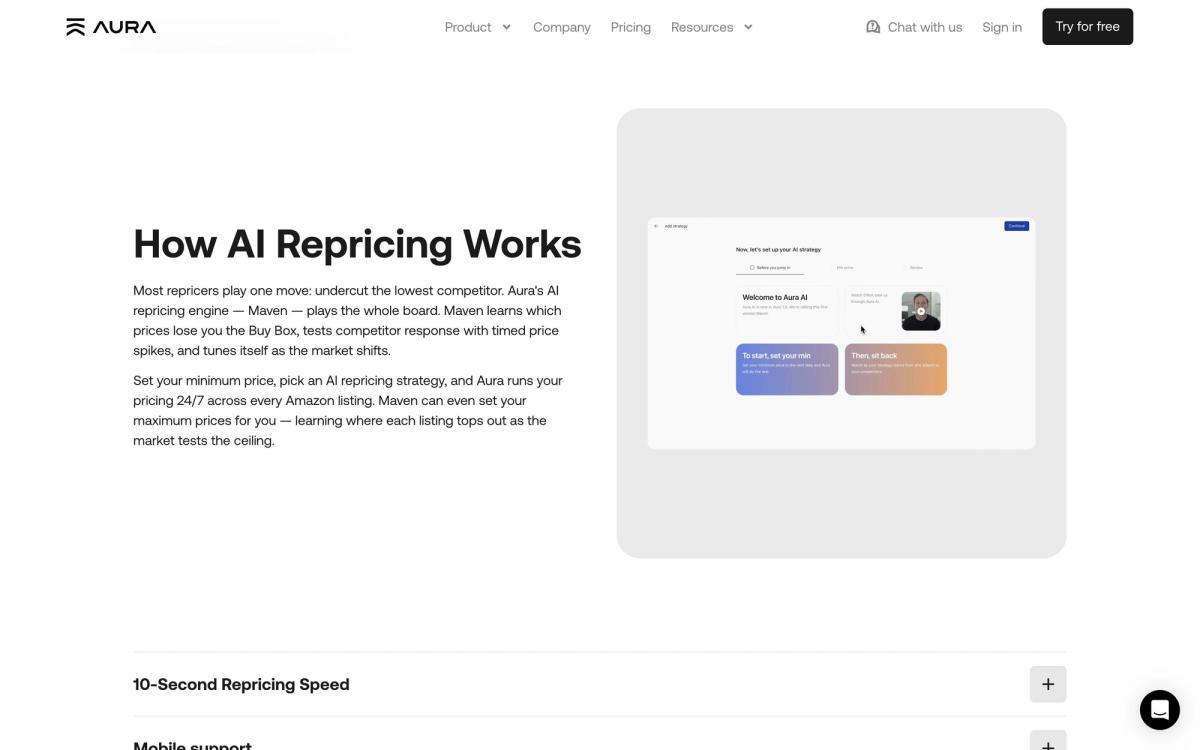Click paragraph starting 'Most repricers play one move'
The image size is (1200, 750).
point(348,320)
